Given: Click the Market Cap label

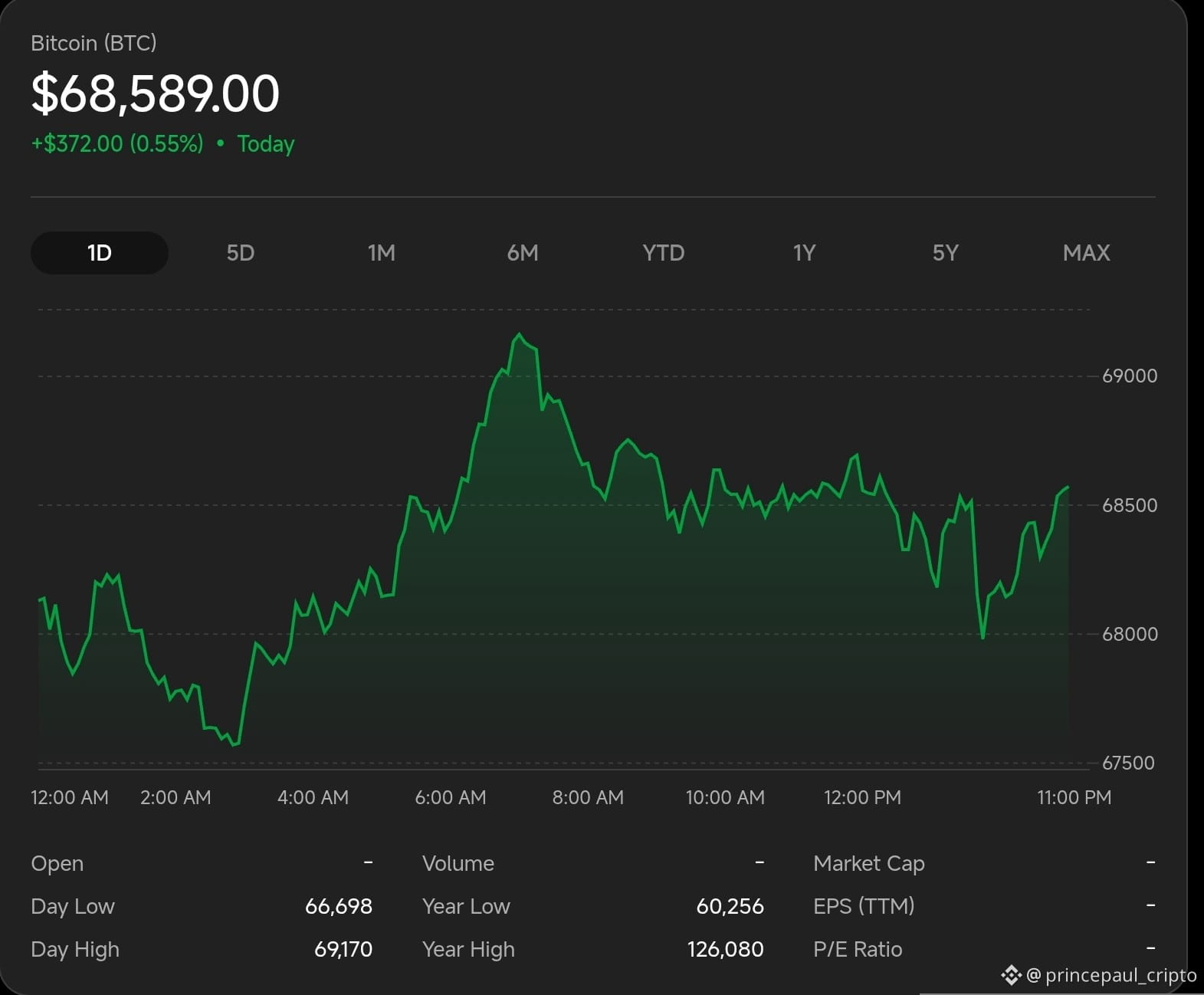Looking at the screenshot, I should (869, 863).
